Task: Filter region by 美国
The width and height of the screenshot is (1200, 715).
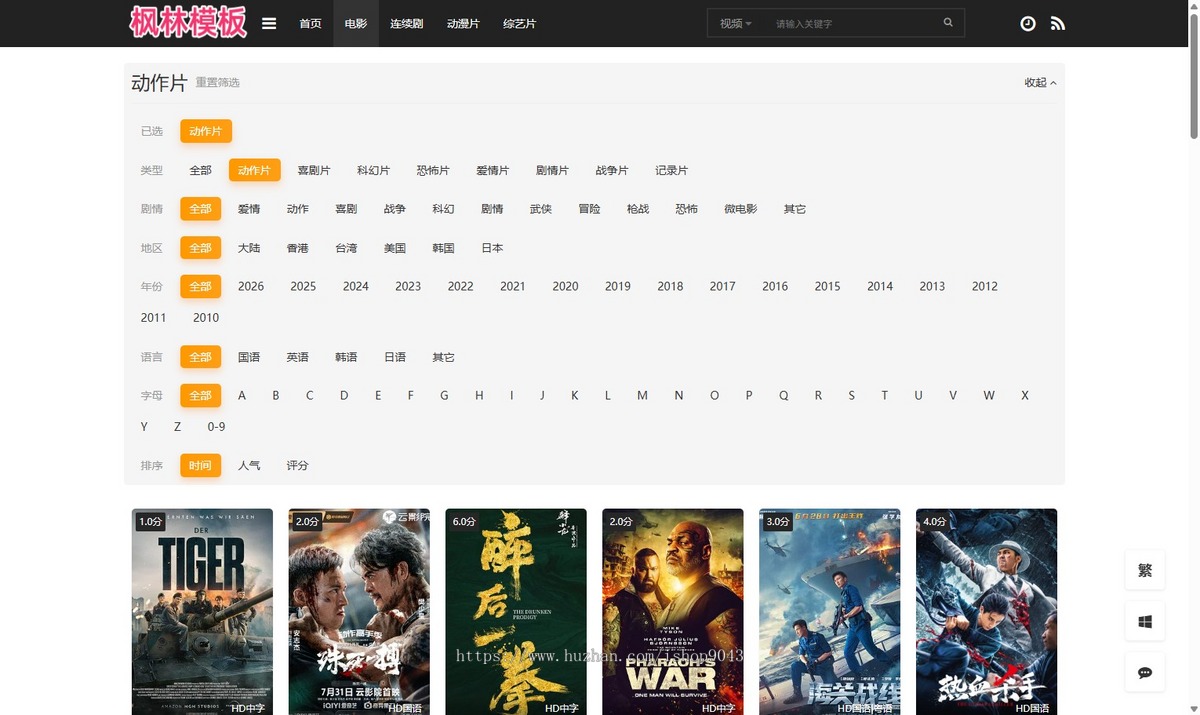Action: pyautogui.click(x=394, y=248)
